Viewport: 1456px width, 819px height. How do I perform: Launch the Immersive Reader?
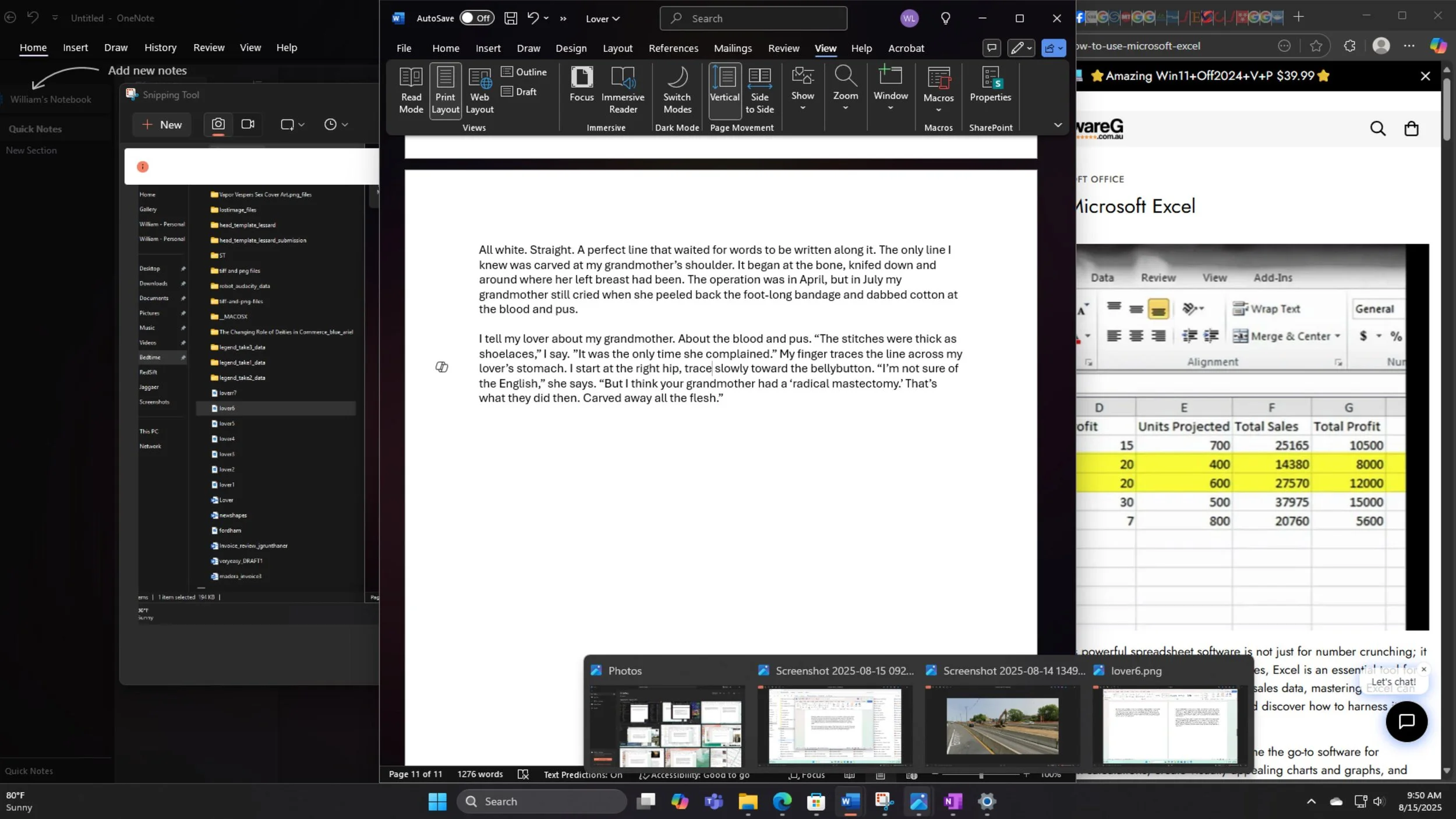pyautogui.click(x=623, y=90)
